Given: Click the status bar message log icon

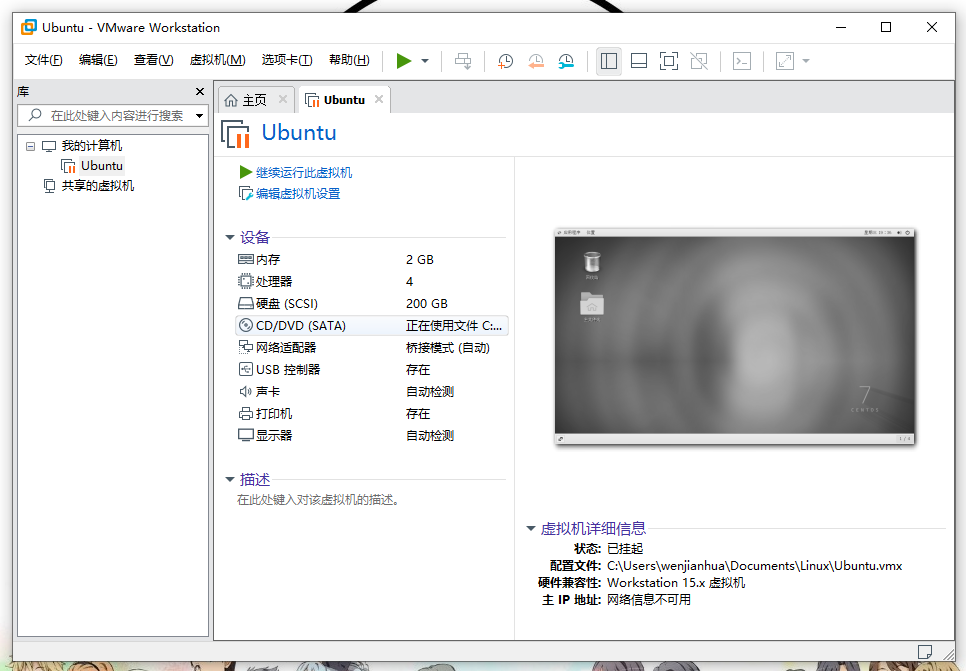Looking at the screenshot, I should click(x=924, y=652).
